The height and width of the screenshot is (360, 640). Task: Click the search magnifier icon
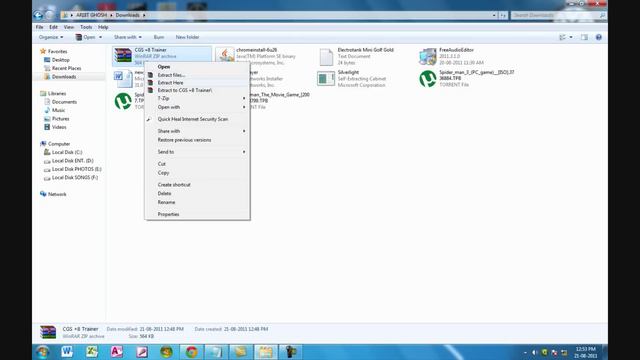[602, 15]
